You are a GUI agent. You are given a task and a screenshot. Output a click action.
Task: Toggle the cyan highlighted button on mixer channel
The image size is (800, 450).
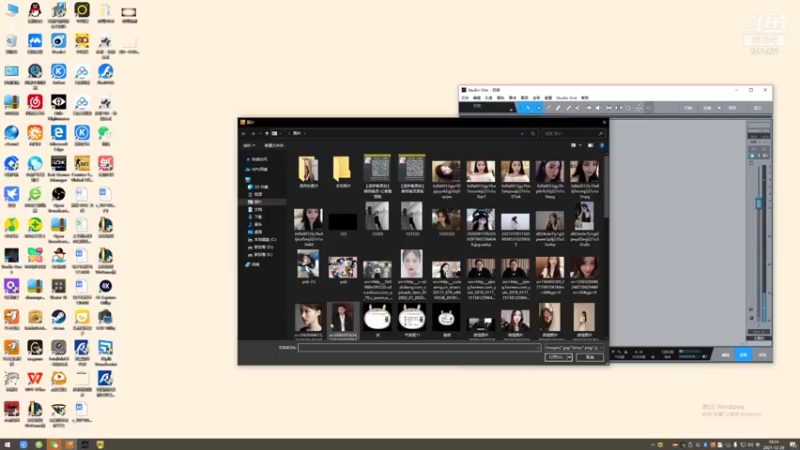click(x=752, y=156)
